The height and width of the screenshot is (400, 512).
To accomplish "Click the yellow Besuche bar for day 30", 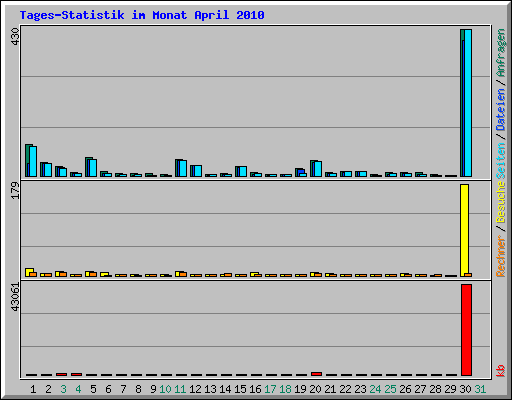I will tap(464, 230).
